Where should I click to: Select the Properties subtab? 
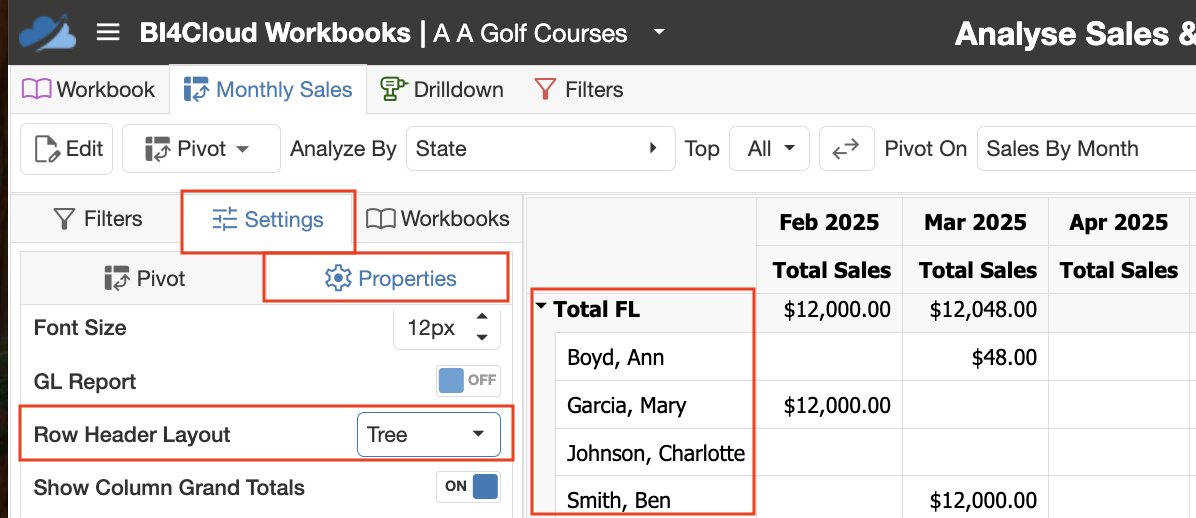pyautogui.click(x=390, y=278)
